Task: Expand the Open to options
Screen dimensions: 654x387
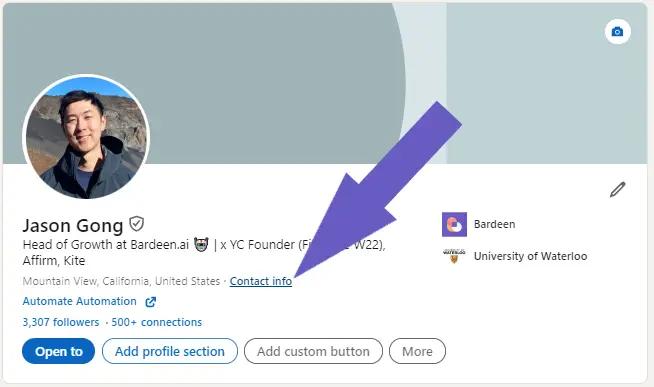Action: 58,351
